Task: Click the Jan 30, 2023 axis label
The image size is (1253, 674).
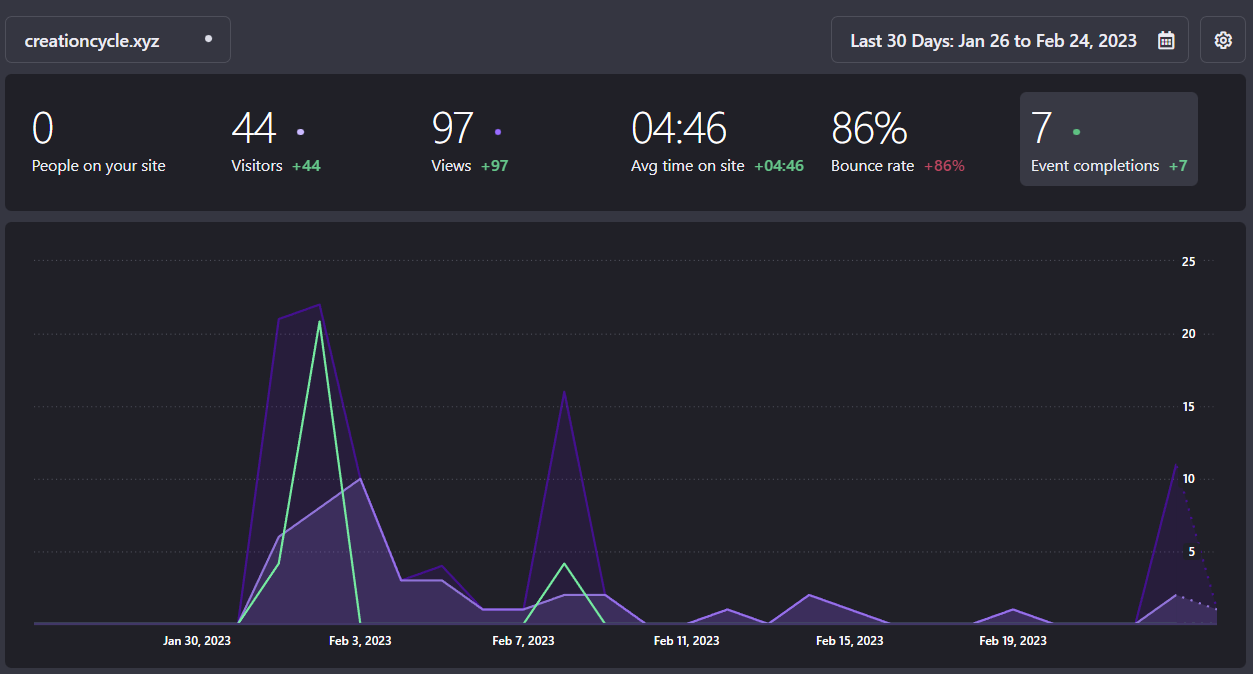Action: (196, 641)
